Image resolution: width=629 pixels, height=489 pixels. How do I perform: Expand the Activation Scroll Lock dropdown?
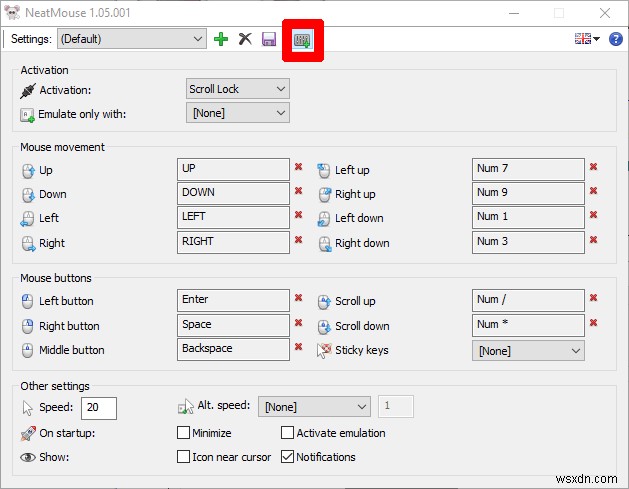[x=238, y=89]
